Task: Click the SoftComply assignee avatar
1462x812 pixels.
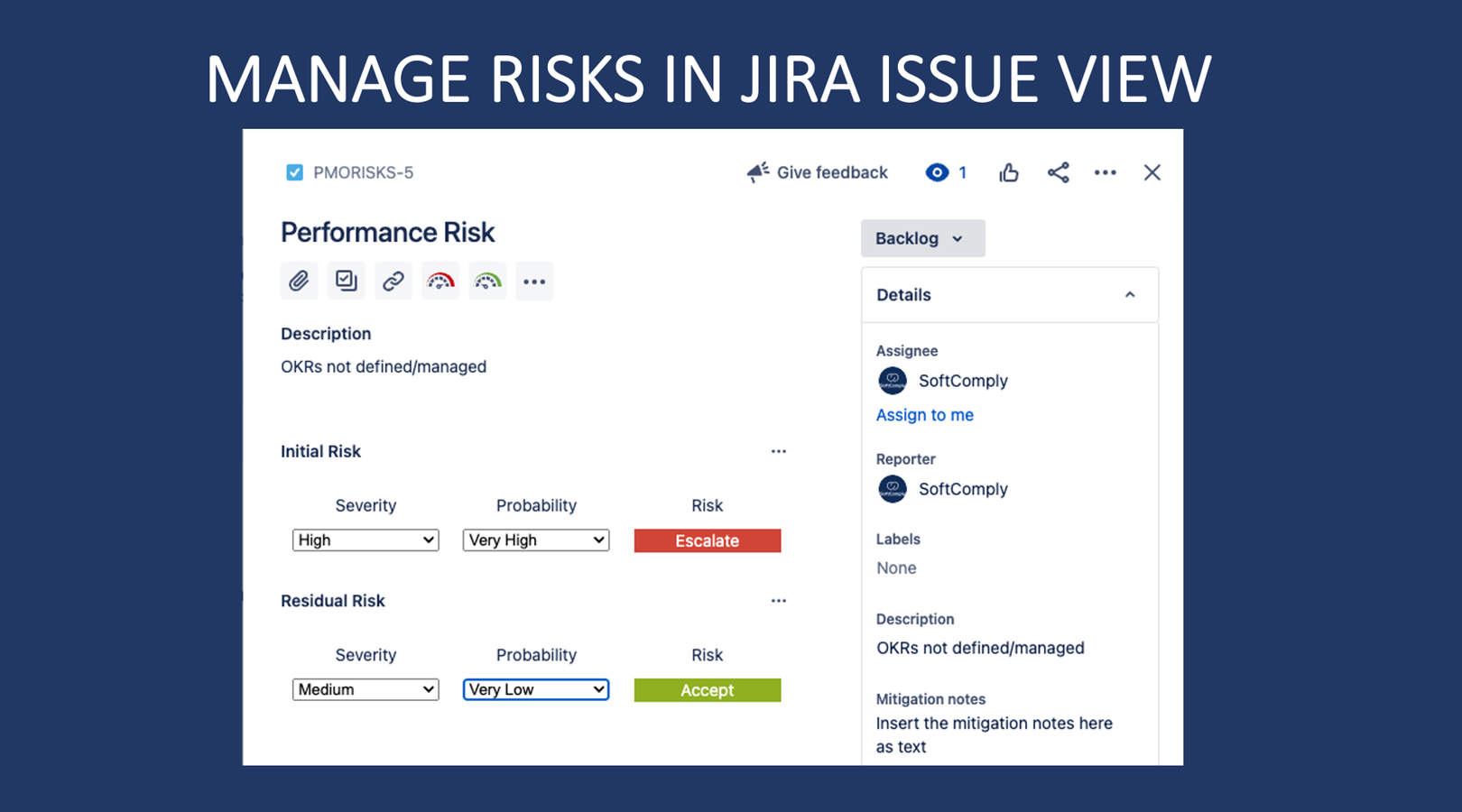Action: pyautogui.click(x=893, y=381)
